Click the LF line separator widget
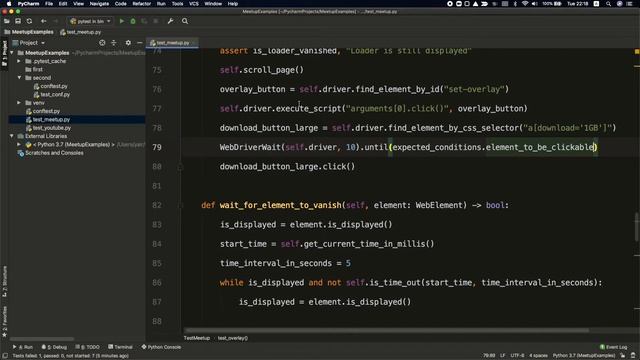 click(x=503, y=356)
